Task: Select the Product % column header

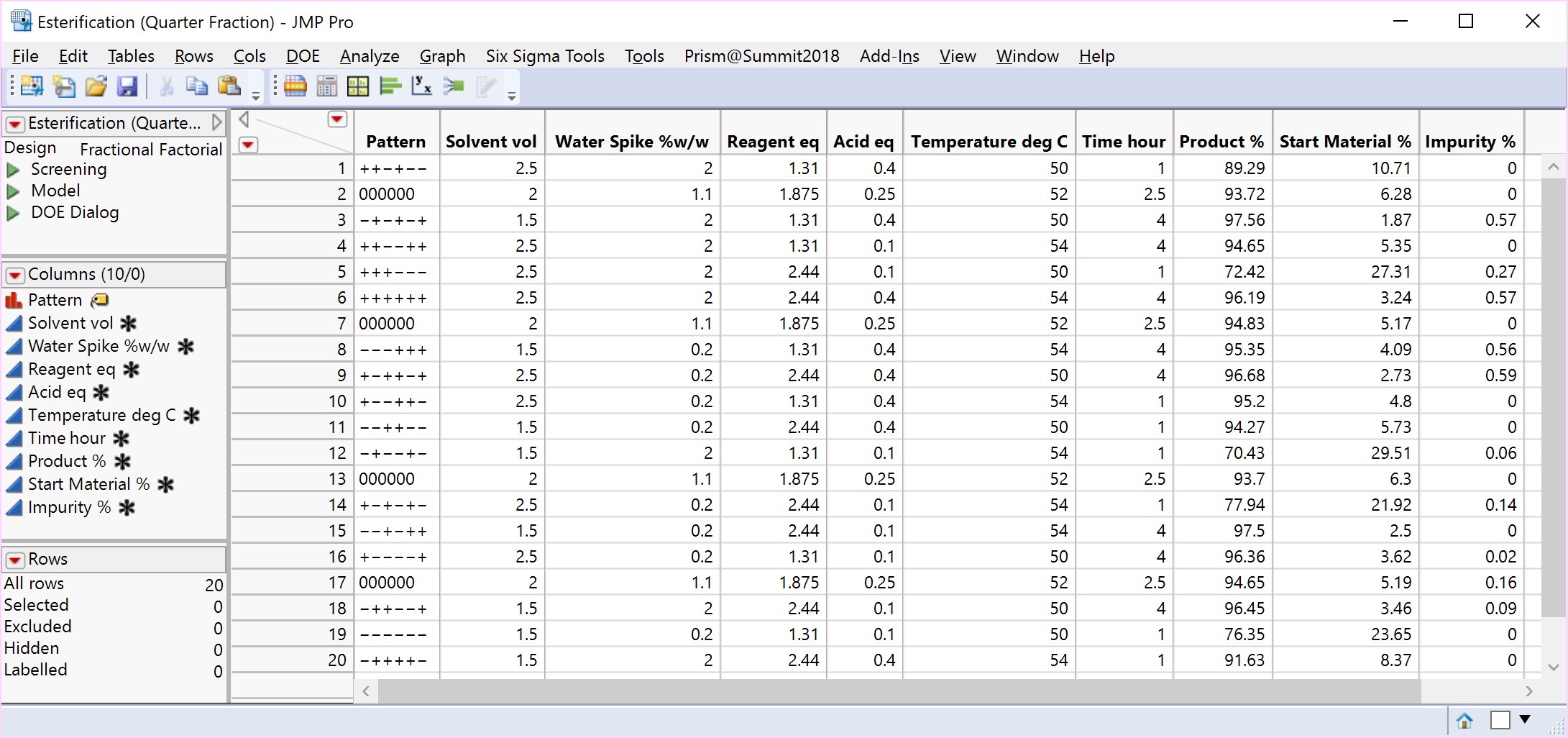Action: [x=1221, y=142]
